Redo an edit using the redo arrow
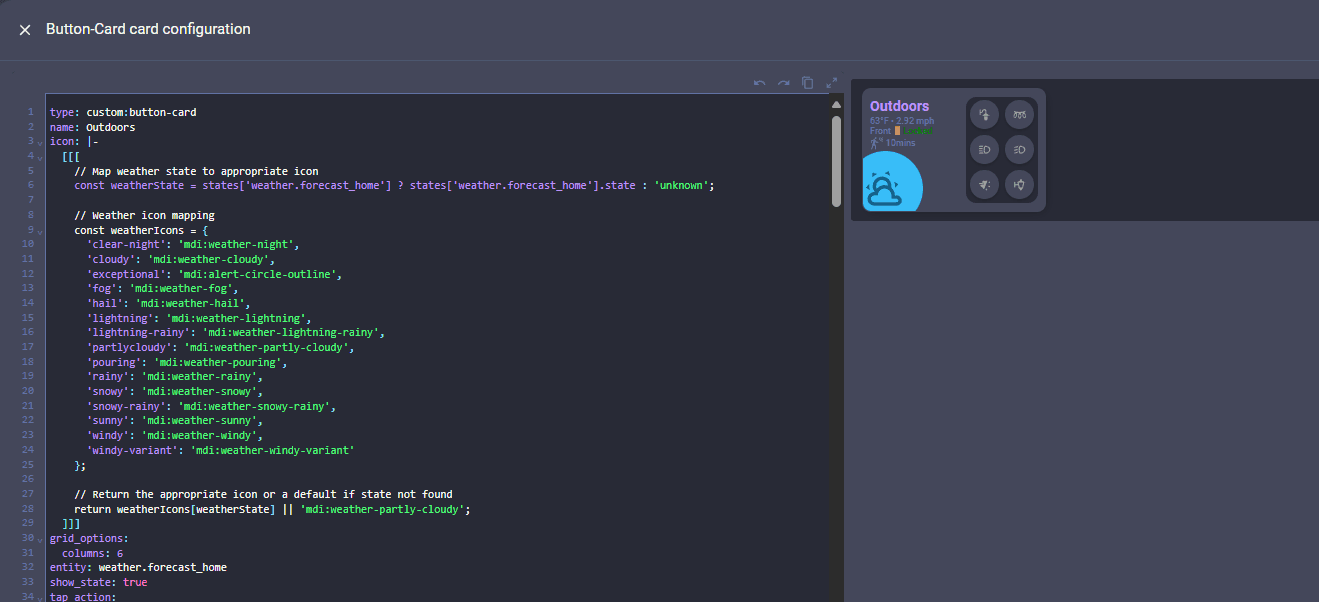The width and height of the screenshot is (1319, 602). [783, 83]
